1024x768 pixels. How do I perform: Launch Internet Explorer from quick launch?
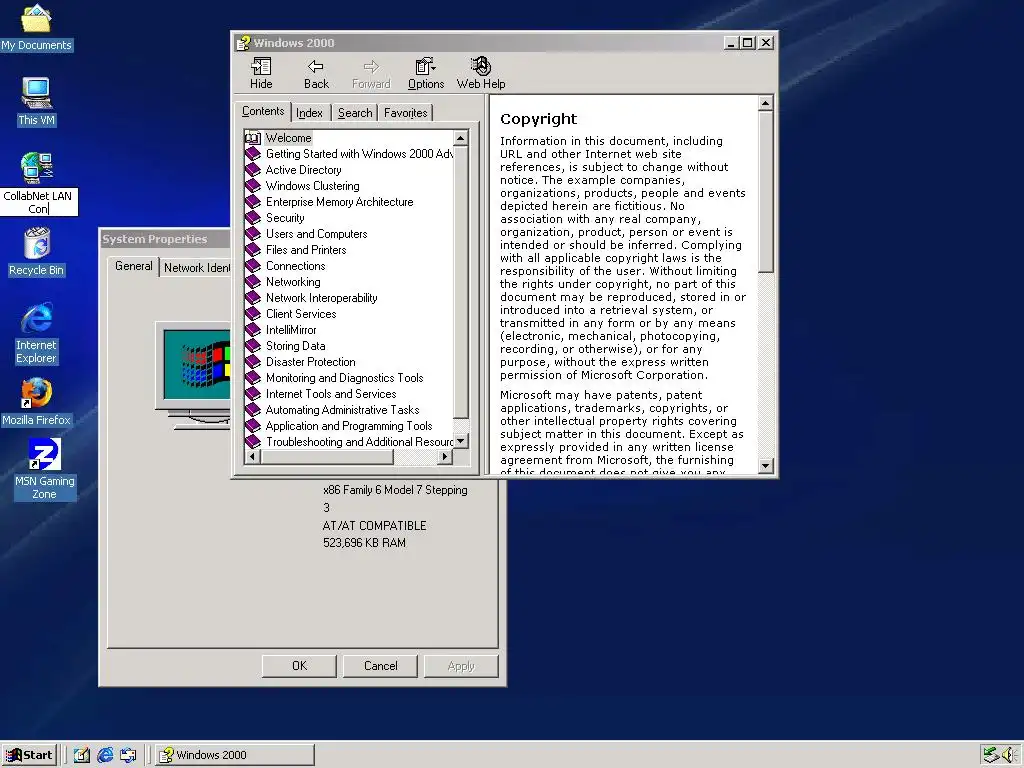104,755
